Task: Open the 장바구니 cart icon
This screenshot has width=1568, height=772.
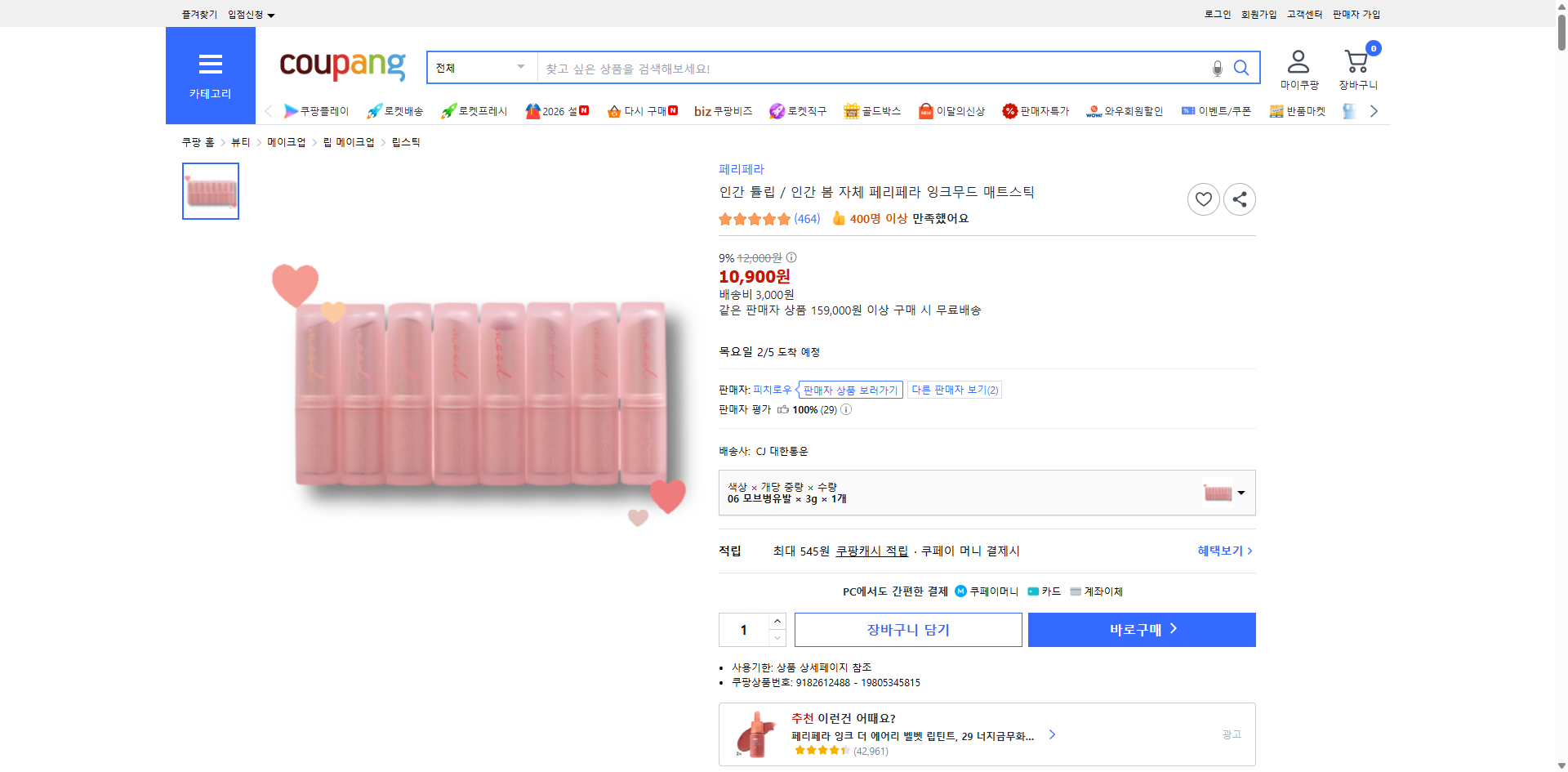Action: pos(1356,60)
